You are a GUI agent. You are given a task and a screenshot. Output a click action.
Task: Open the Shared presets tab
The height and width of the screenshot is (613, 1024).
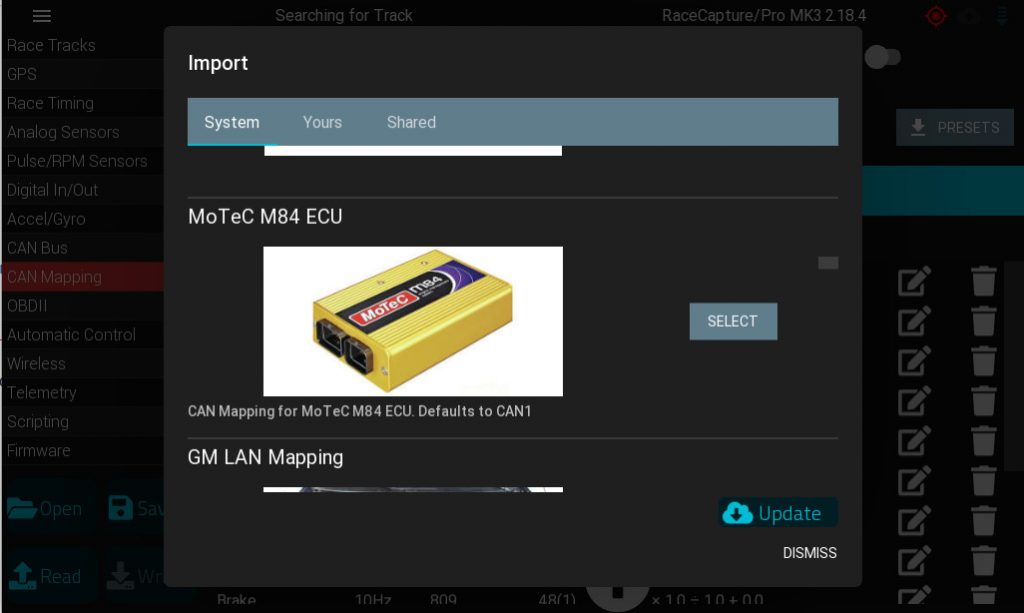411,122
